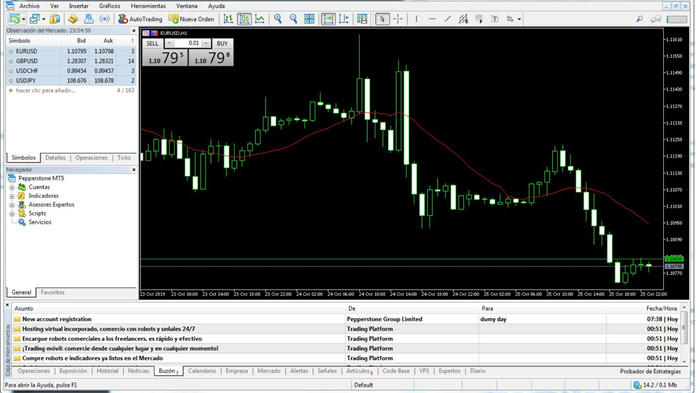Expand the Cuentas tree node
The height and width of the screenshot is (393, 700).
coord(12,187)
